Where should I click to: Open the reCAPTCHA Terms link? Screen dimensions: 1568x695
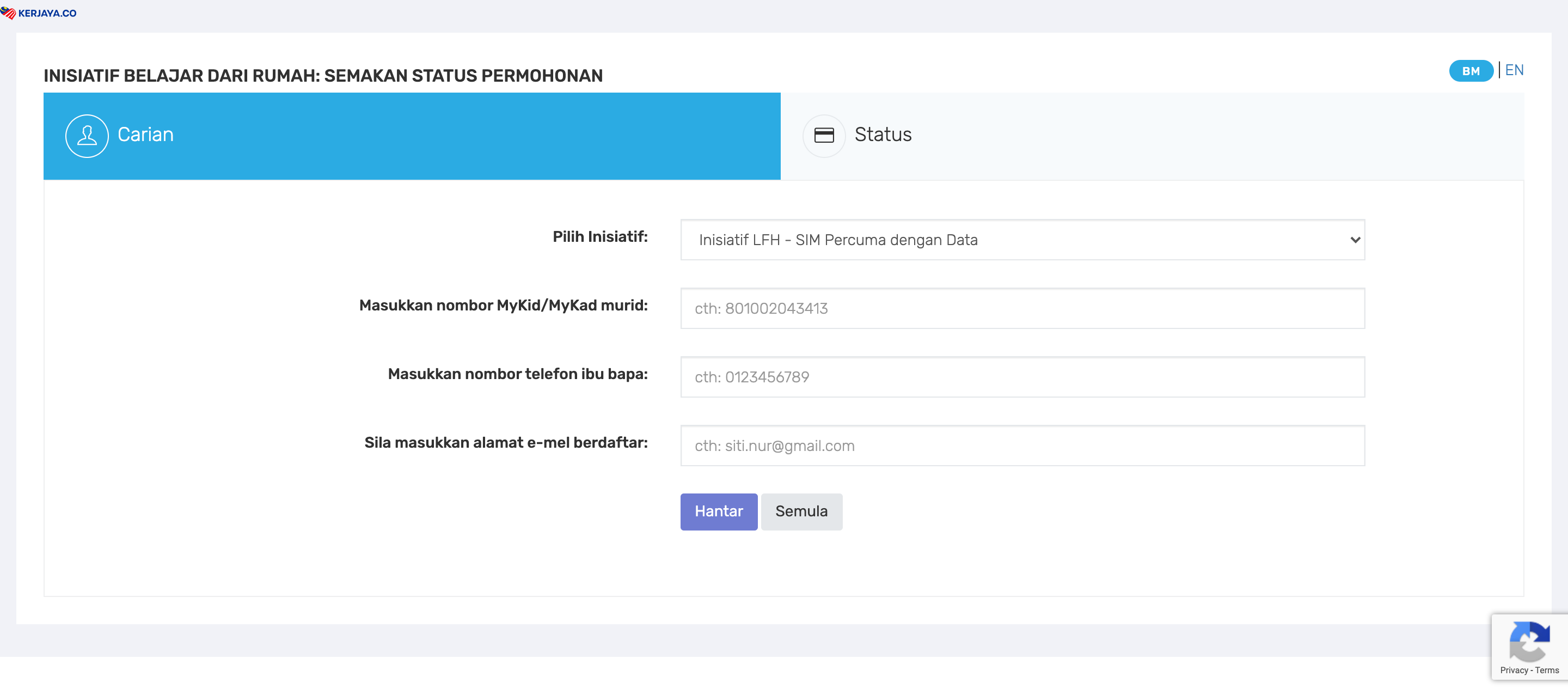1547,670
